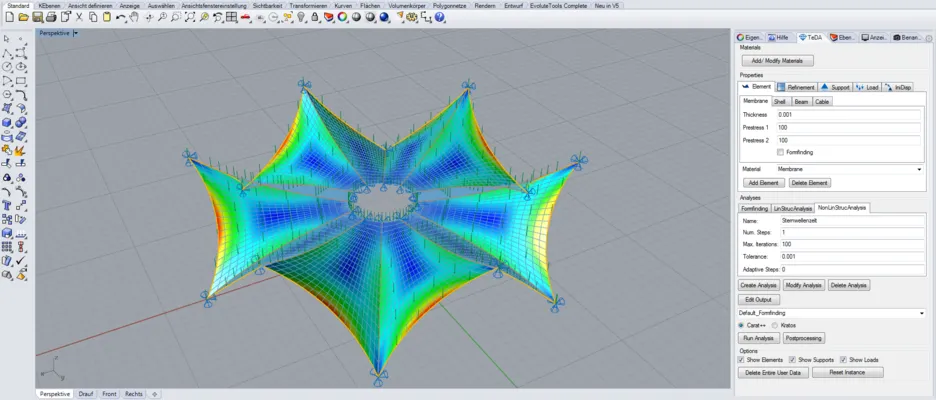Open Help with the blue question mark icon
The width and height of the screenshot is (936, 400).
pos(439,17)
